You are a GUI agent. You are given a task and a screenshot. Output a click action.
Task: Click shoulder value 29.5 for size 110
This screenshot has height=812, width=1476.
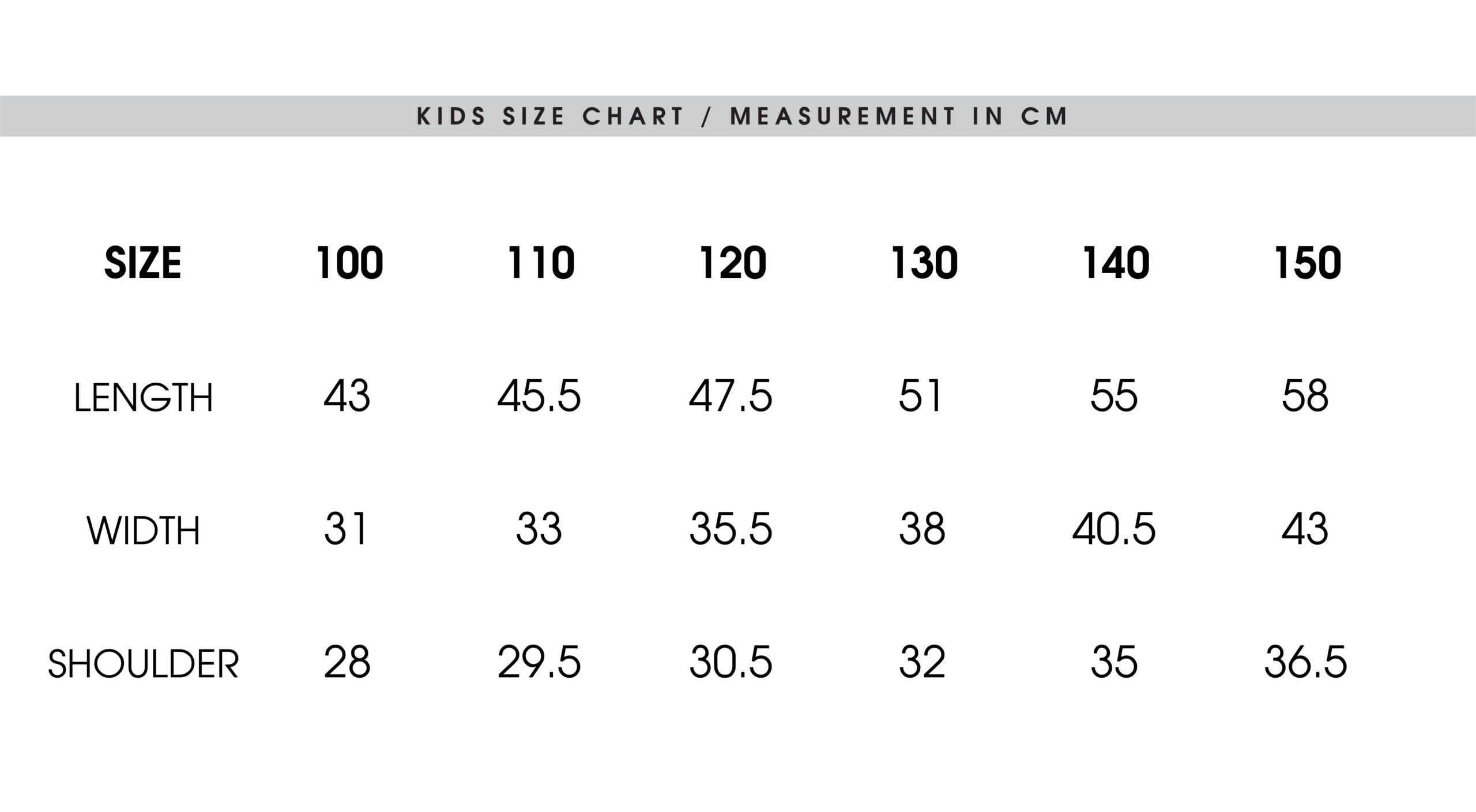coord(539,662)
